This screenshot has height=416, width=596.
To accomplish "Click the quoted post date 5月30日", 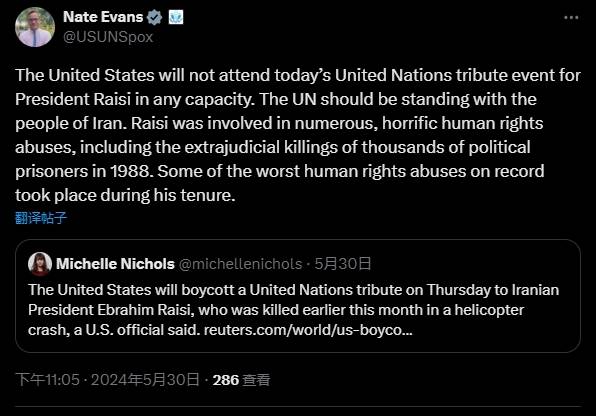I will click(x=342, y=264).
